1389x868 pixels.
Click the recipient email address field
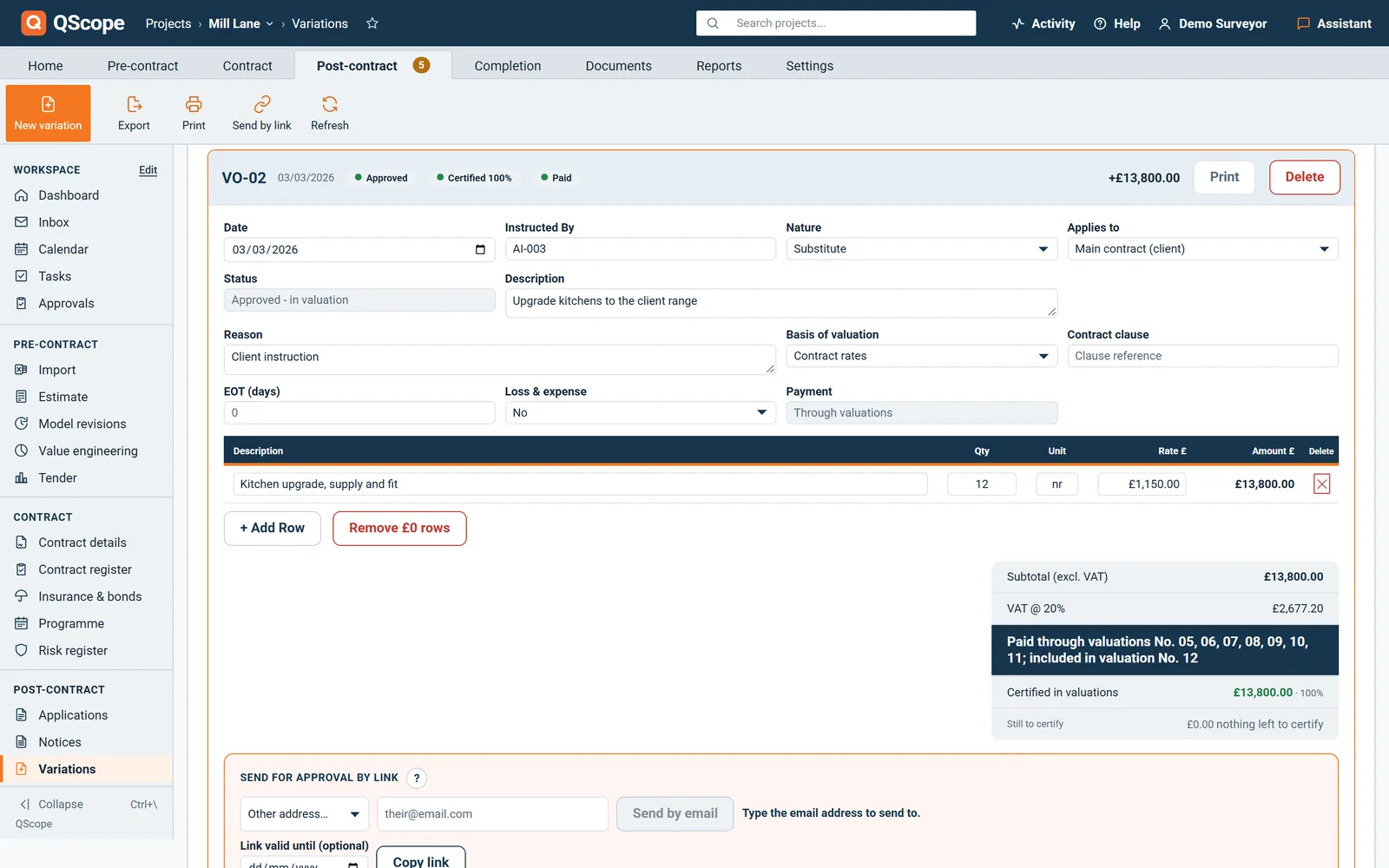coord(492,814)
